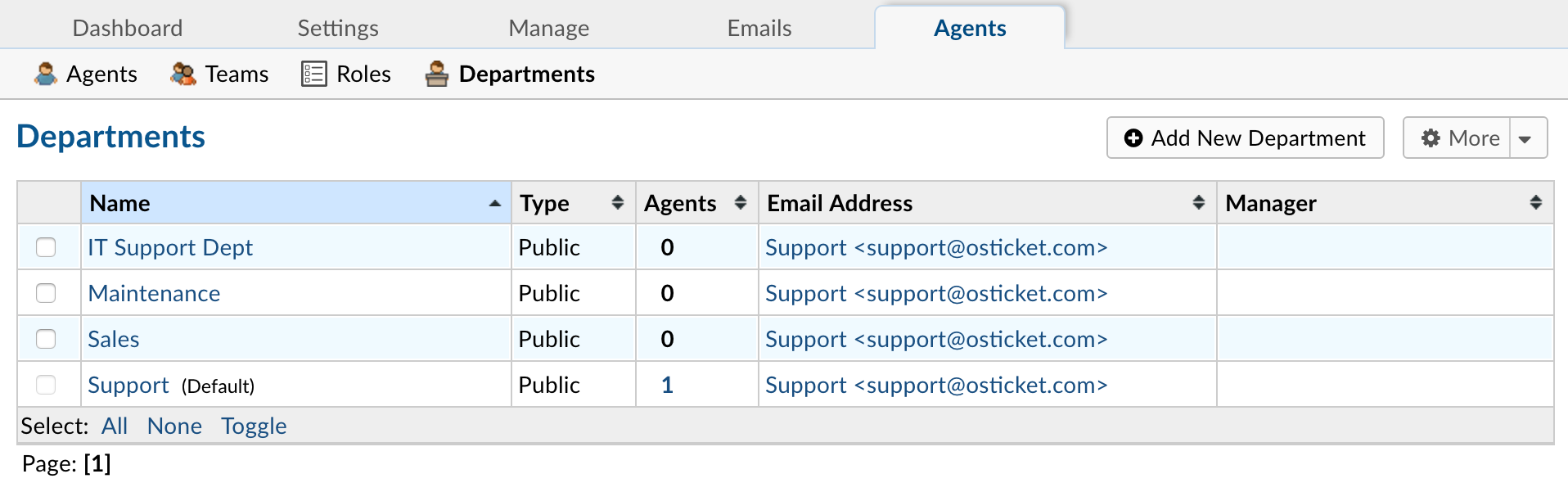Open the Teams icon in submenu
Viewport: 1568px width, 501px height.
click(x=182, y=74)
